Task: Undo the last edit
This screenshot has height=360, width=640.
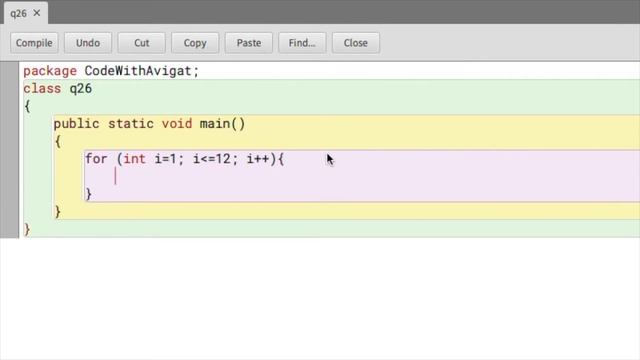Action: point(88,43)
